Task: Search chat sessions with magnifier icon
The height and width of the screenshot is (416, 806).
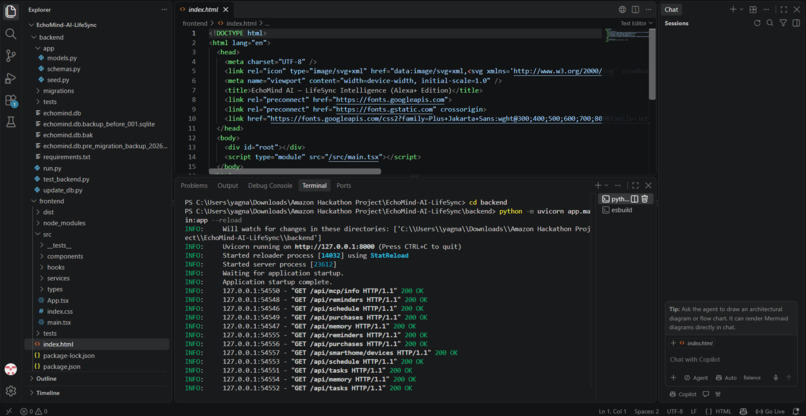Action: pyautogui.click(x=770, y=23)
